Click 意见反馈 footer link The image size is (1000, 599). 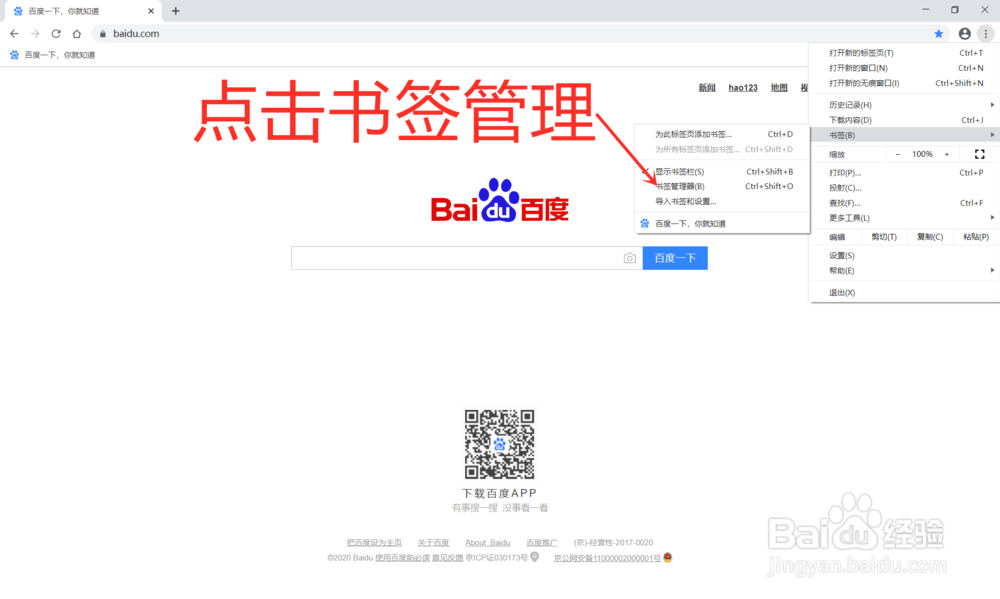(x=448, y=558)
